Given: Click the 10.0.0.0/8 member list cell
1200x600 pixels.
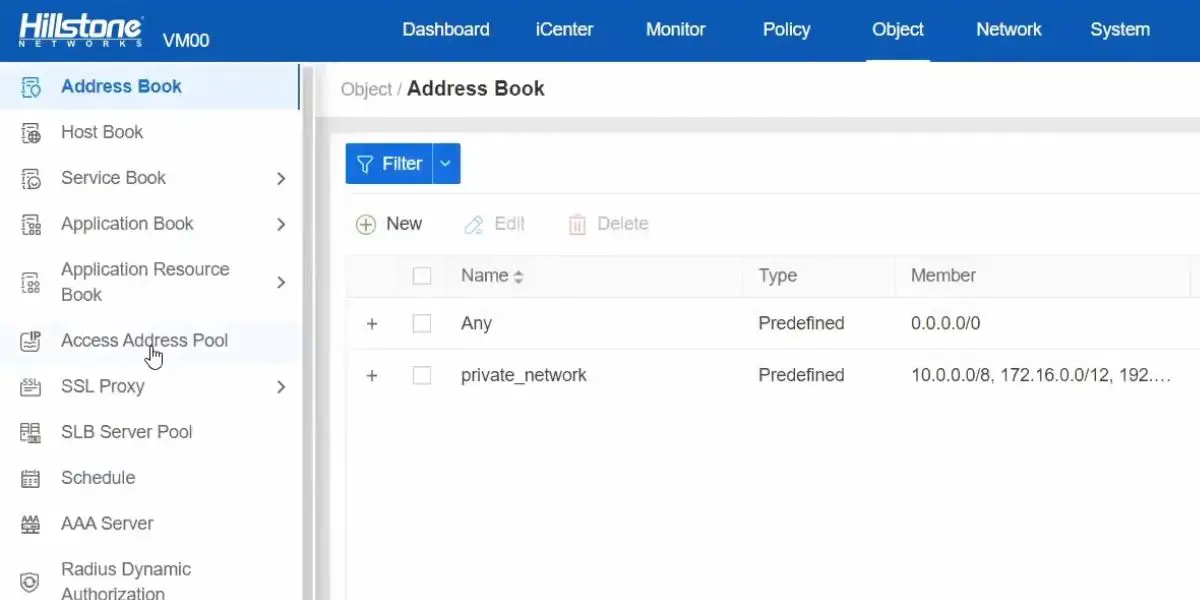Looking at the screenshot, I should coord(1041,376).
